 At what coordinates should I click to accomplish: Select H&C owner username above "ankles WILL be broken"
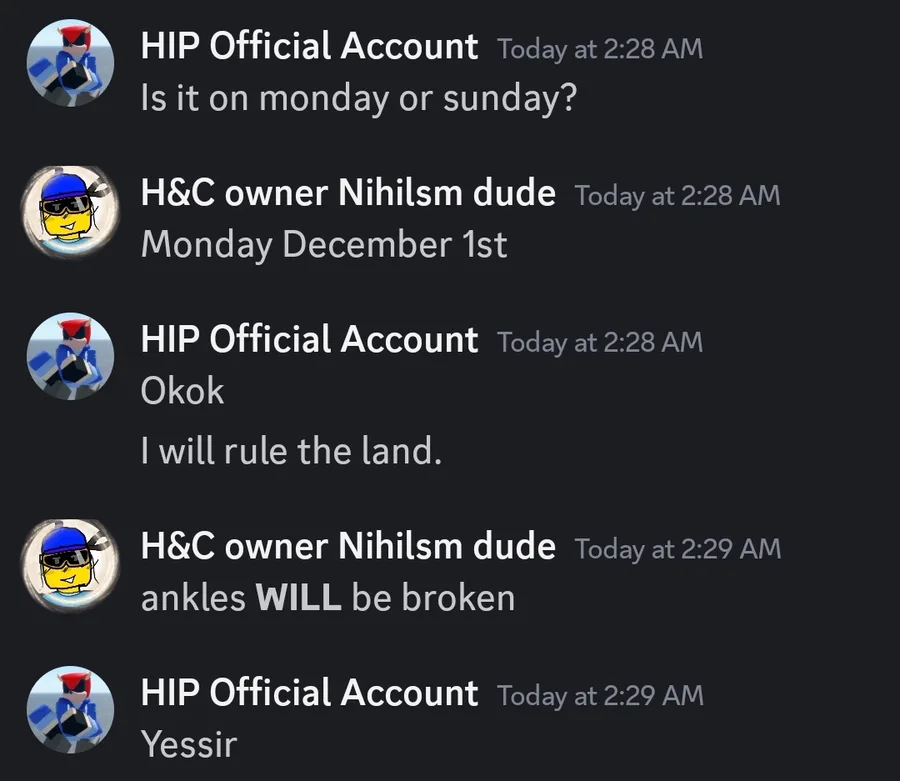(348, 546)
